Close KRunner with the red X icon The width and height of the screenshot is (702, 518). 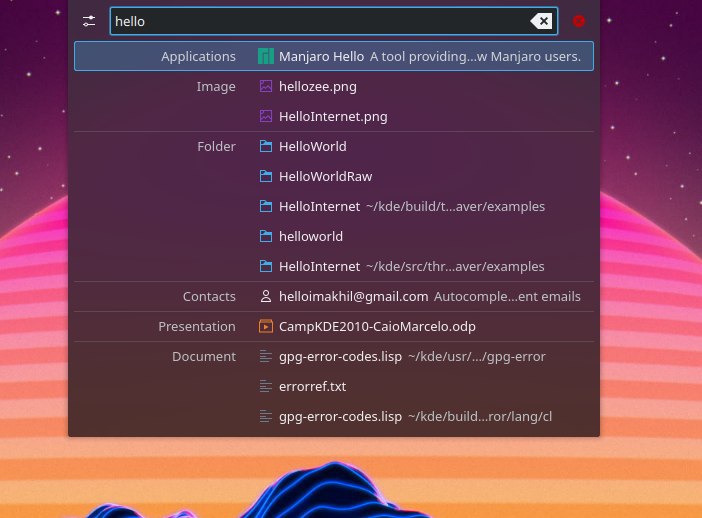coord(579,21)
